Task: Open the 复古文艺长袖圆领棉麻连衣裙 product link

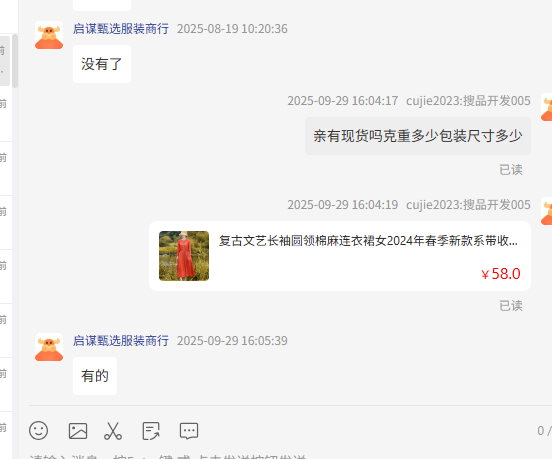Action: 368,241
